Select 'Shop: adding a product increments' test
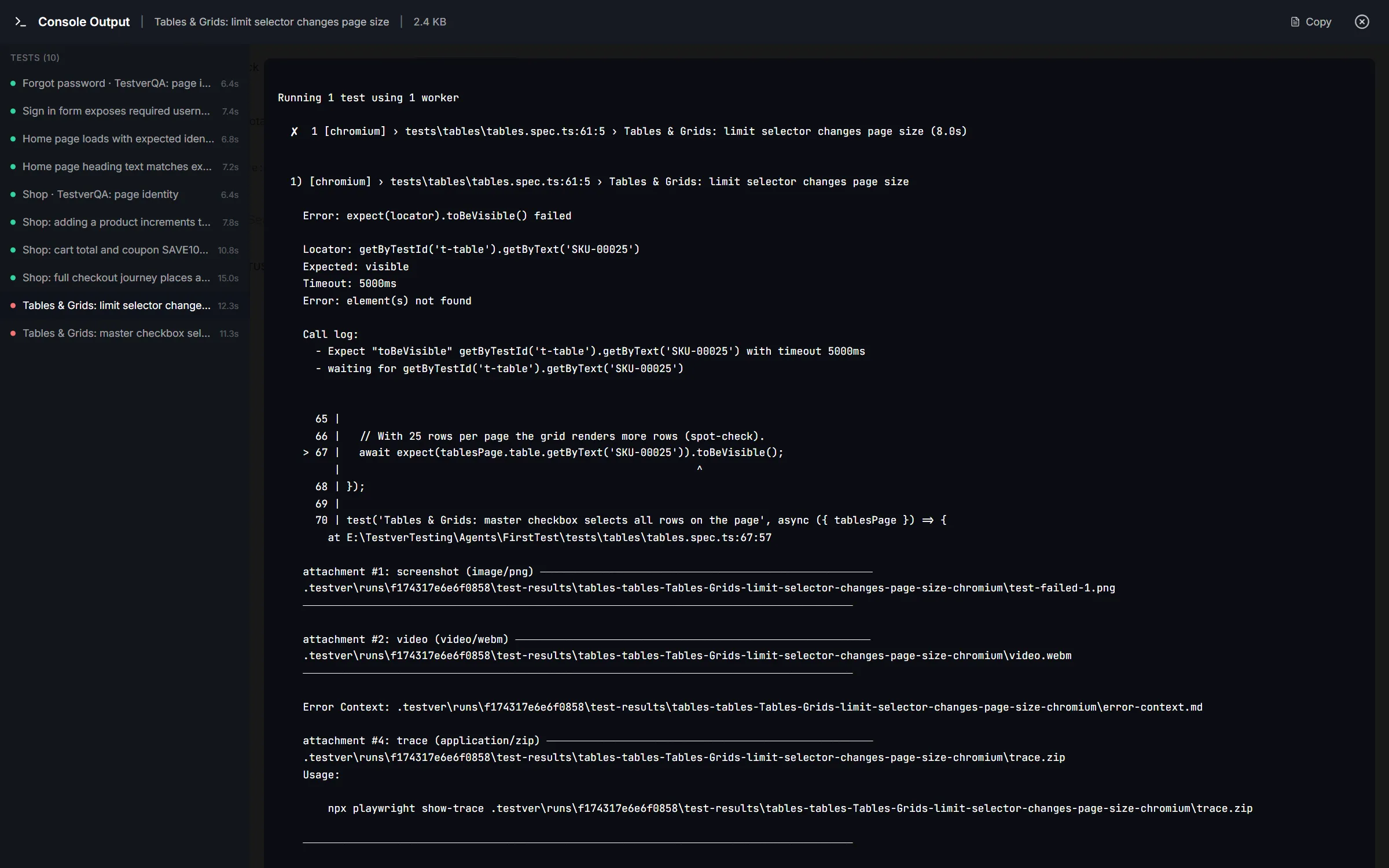The width and height of the screenshot is (1389, 868). coord(124,222)
